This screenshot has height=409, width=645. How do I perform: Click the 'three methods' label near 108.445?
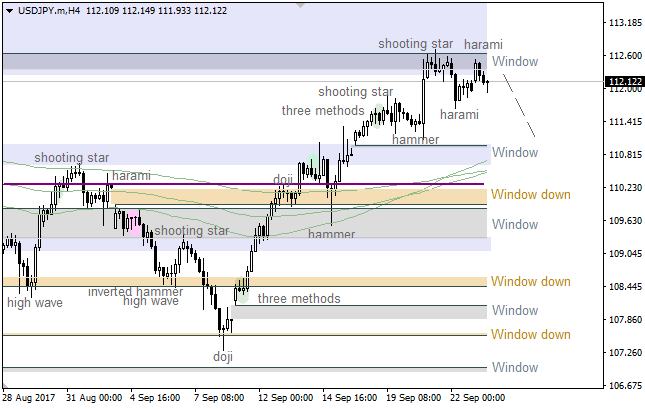click(299, 298)
